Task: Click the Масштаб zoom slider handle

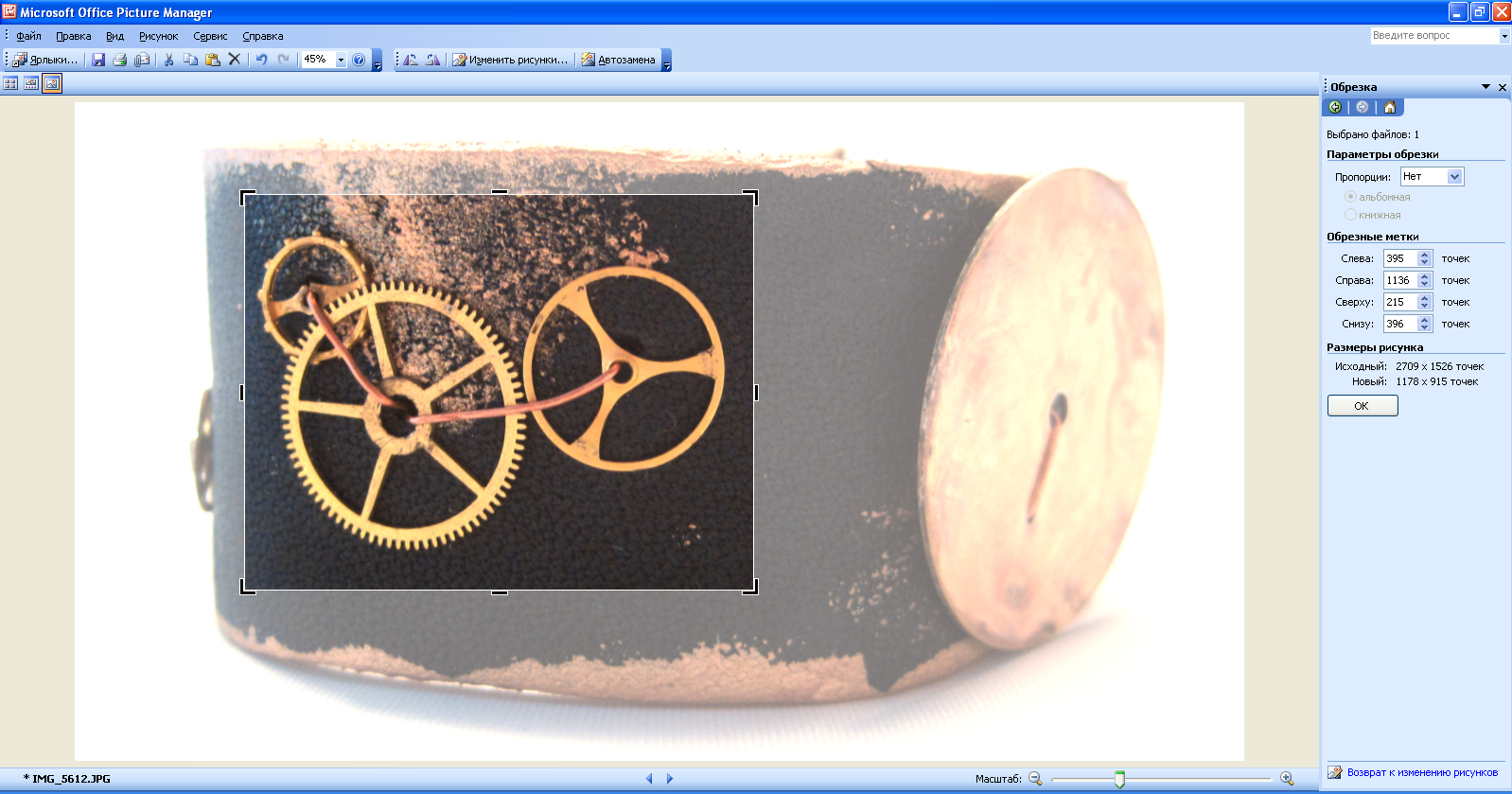Action: [1119, 779]
